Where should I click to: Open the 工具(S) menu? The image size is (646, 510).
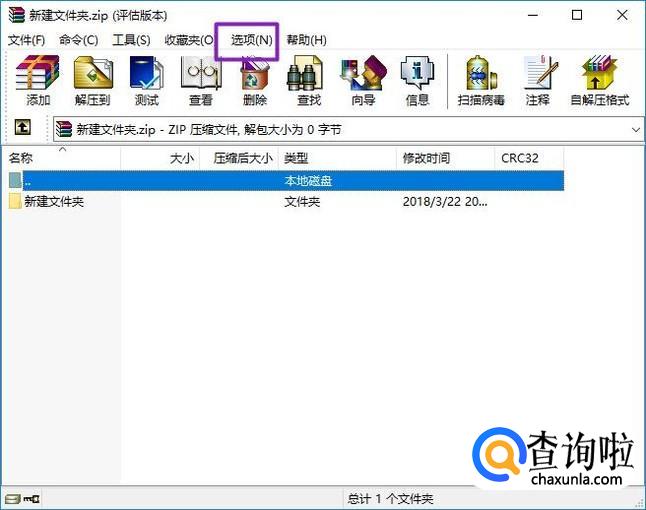coord(131,40)
